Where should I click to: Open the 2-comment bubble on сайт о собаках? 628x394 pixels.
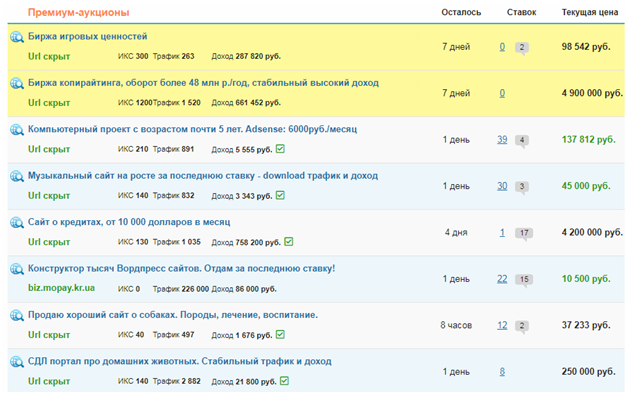[522, 326]
